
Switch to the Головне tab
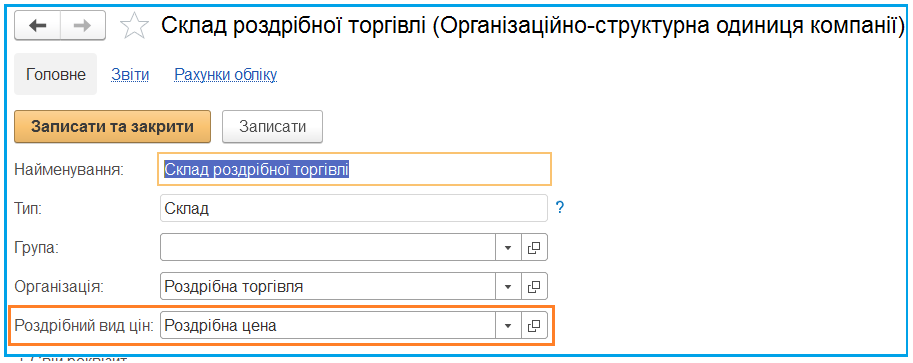click(55, 75)
